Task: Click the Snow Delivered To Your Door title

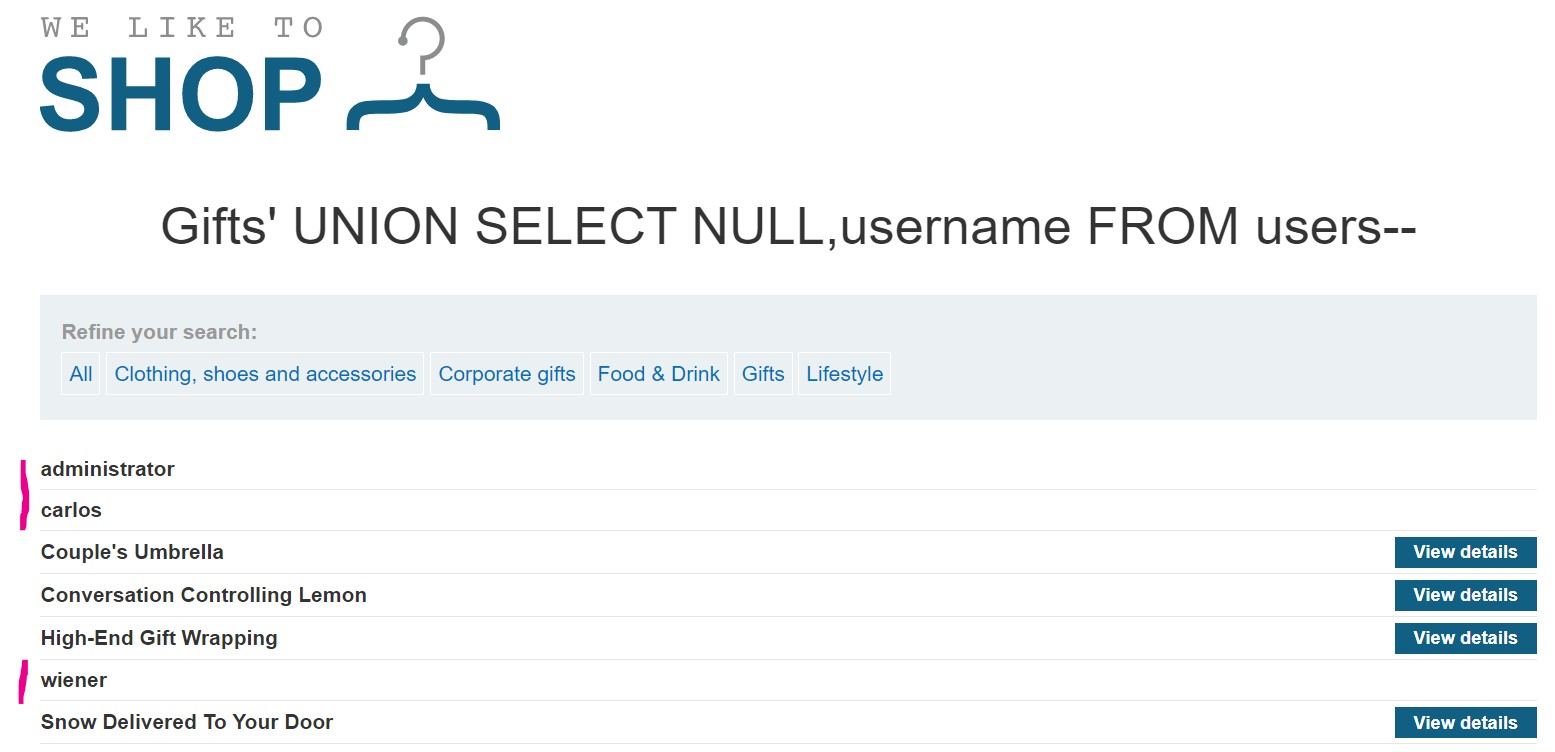Action: [x=187, y=722]
